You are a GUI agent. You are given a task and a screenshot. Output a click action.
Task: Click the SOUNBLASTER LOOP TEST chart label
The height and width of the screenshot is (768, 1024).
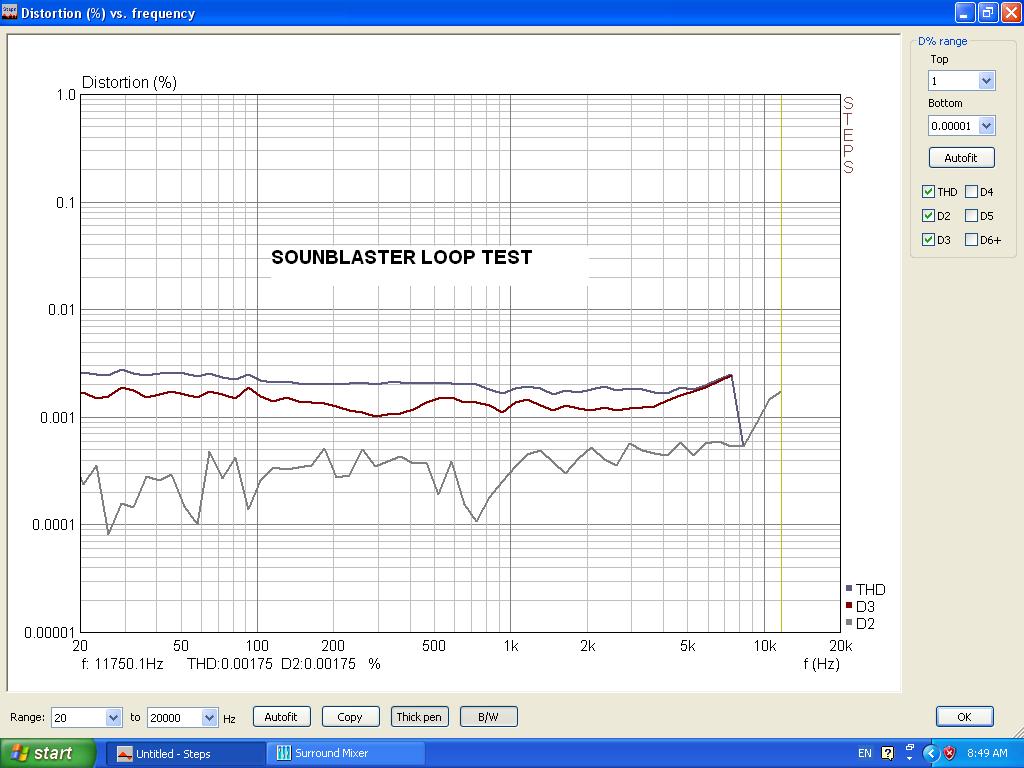tap(402, 257)
